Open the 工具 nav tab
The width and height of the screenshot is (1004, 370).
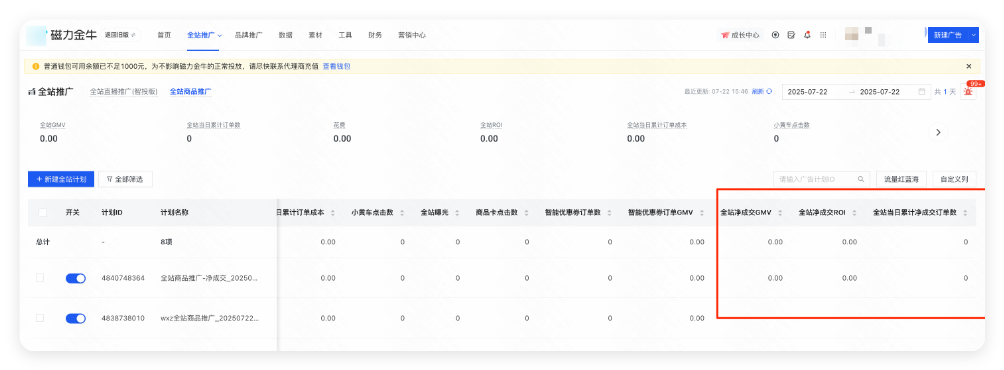345,35
